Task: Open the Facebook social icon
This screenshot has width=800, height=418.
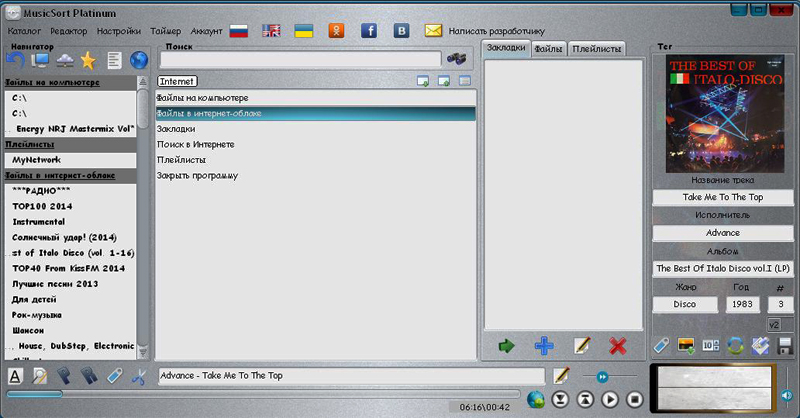Action: 369,31
